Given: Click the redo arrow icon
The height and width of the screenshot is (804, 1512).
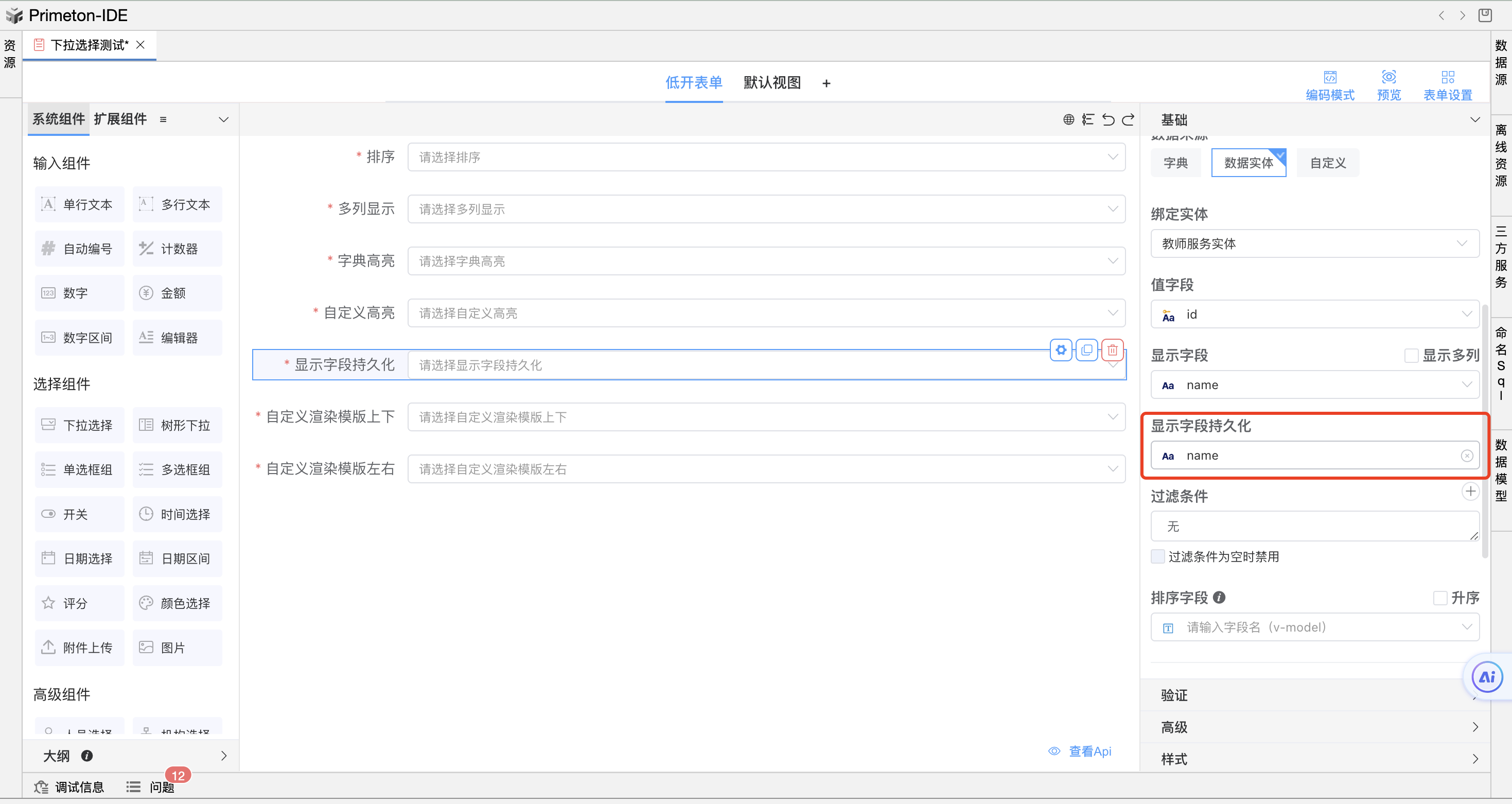Looking at the screenshot, I should pos(1128,120).
